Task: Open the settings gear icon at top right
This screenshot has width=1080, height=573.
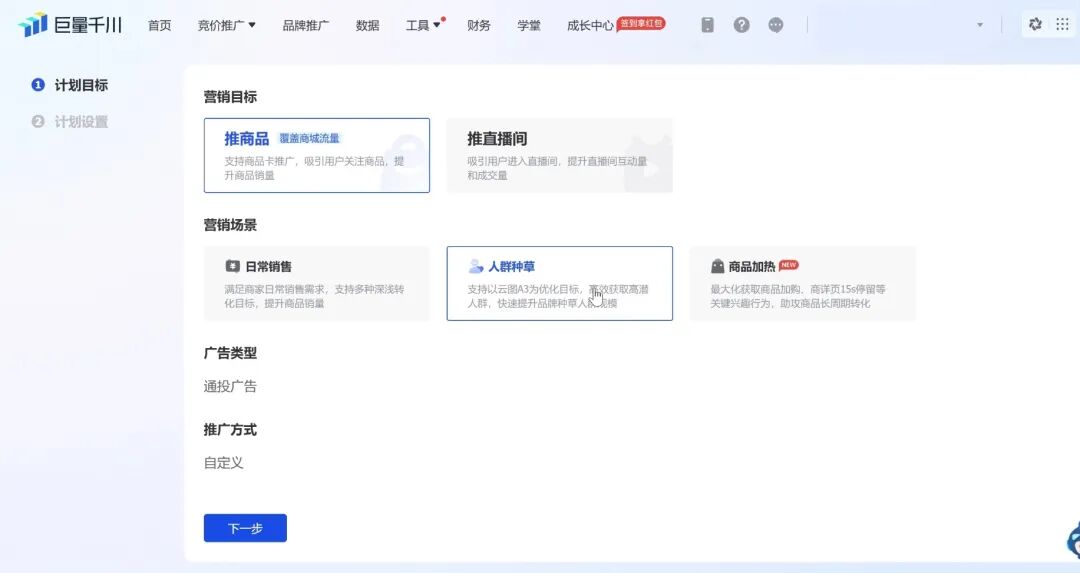Action: [1035, 24]
